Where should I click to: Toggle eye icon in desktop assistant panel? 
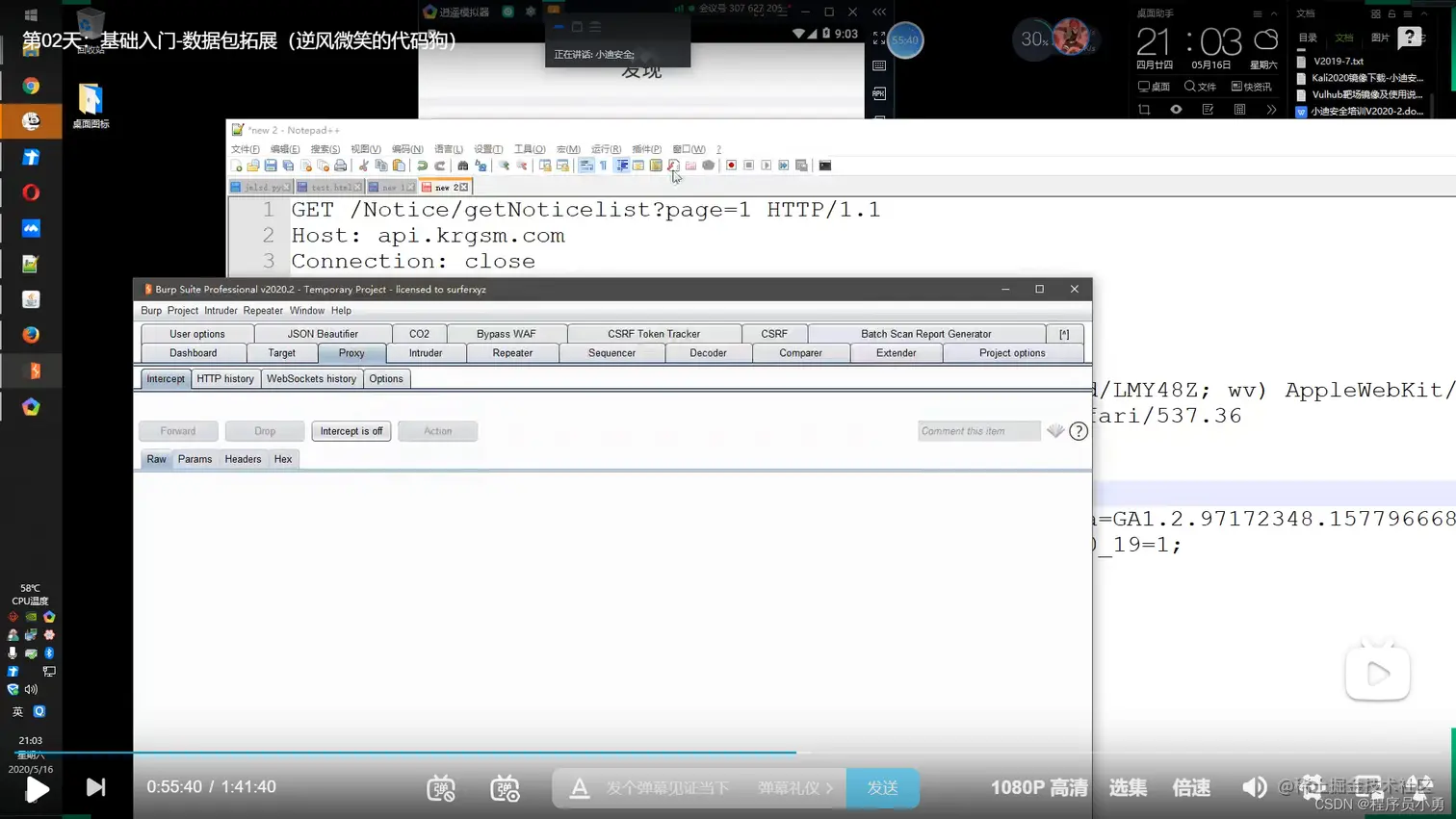[1176, 110]
